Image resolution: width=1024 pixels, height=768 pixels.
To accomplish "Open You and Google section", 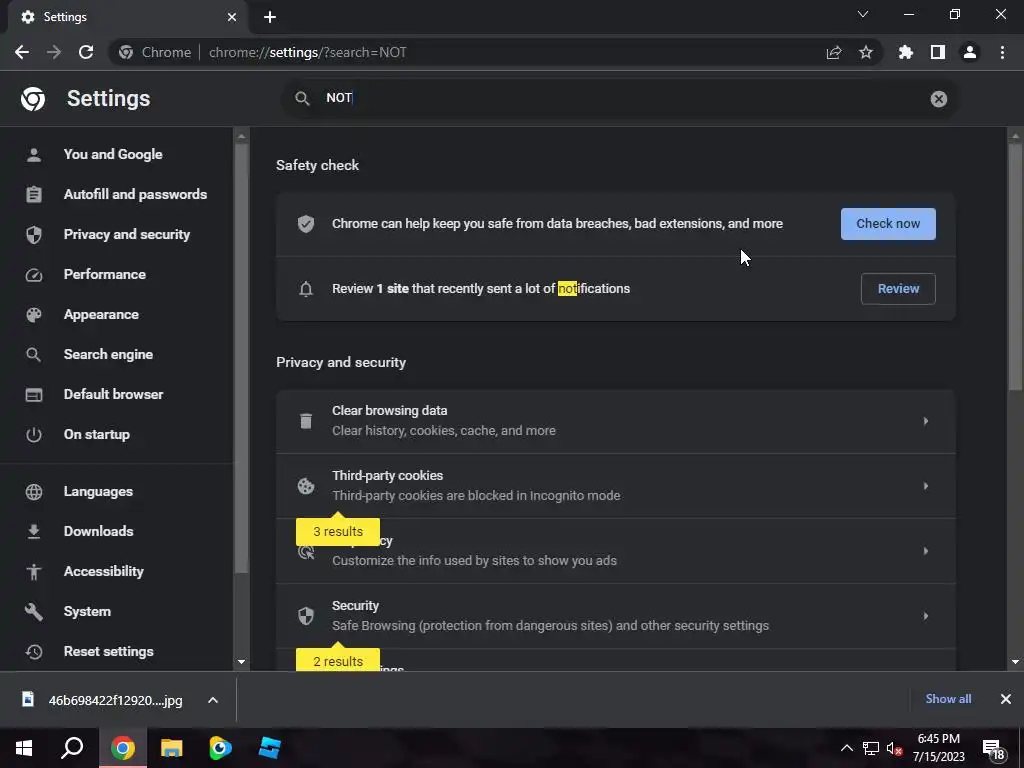I will coord(112,155).
